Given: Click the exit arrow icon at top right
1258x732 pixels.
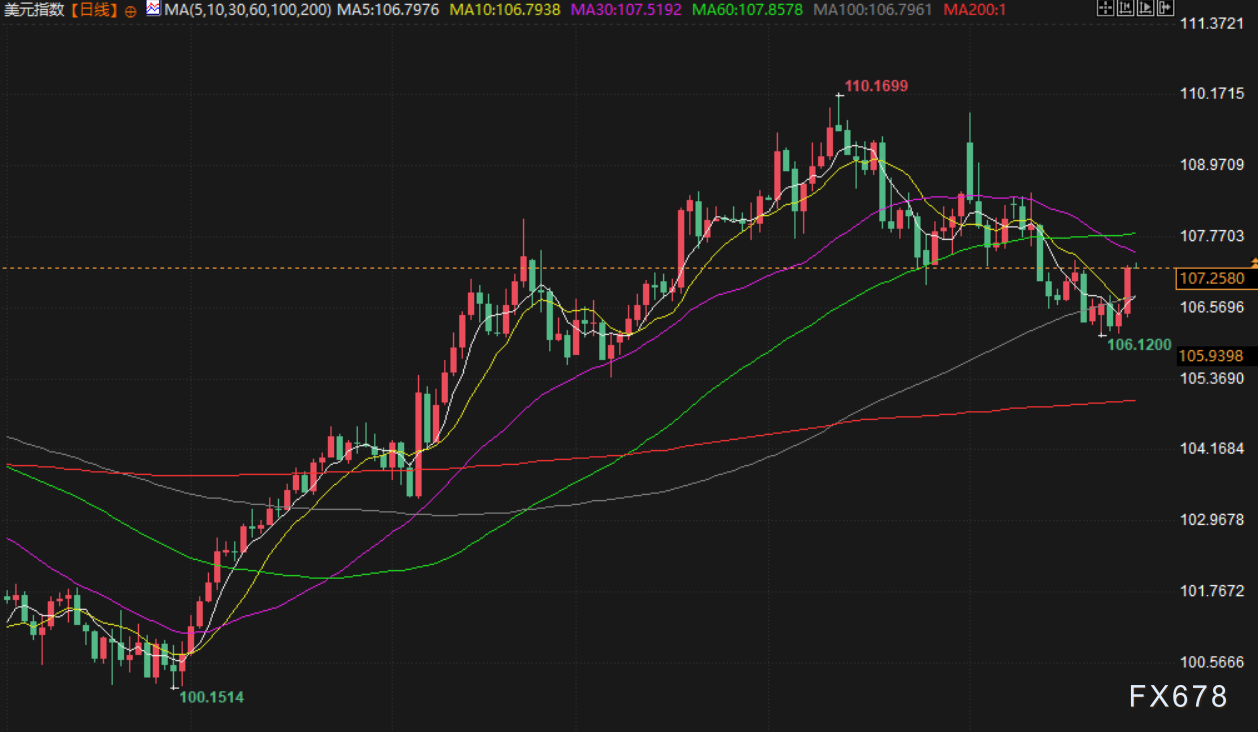Looking at the screenshot, I should point(1165,8).
